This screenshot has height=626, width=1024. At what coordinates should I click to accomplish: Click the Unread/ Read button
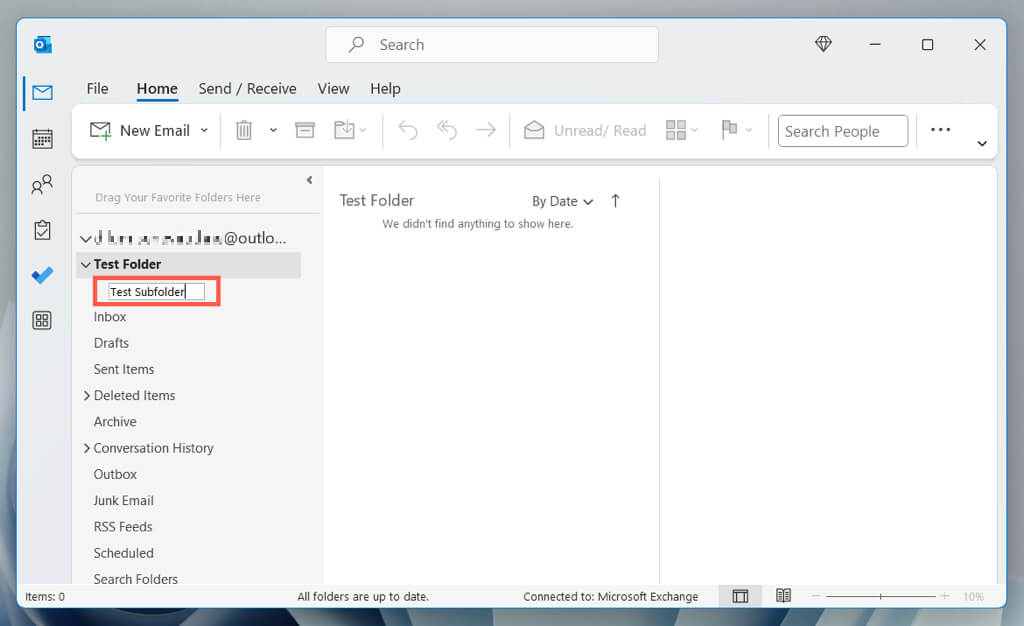[x=584, y=131]
